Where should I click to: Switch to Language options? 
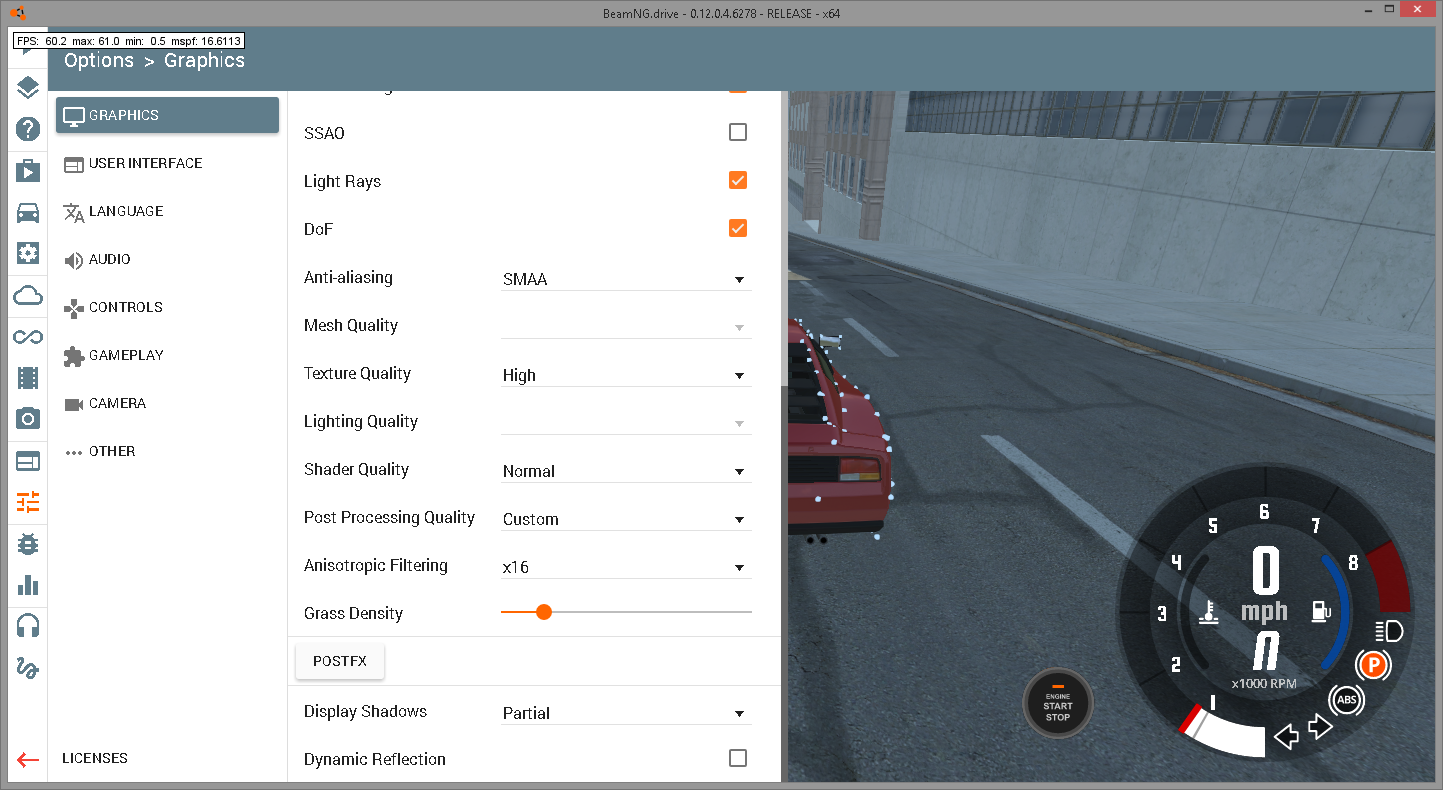(167, 211)
